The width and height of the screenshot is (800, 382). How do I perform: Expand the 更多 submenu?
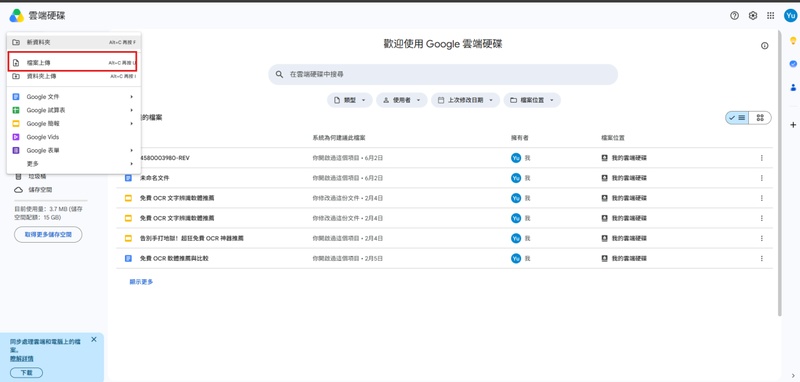(x=74, y=164)
